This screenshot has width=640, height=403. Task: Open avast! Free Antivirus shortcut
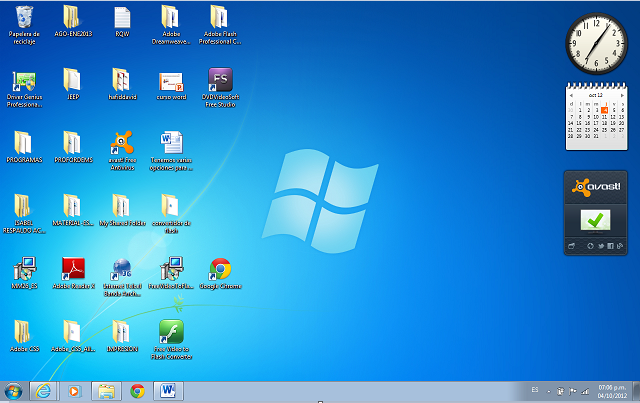(x=122, y=144)
